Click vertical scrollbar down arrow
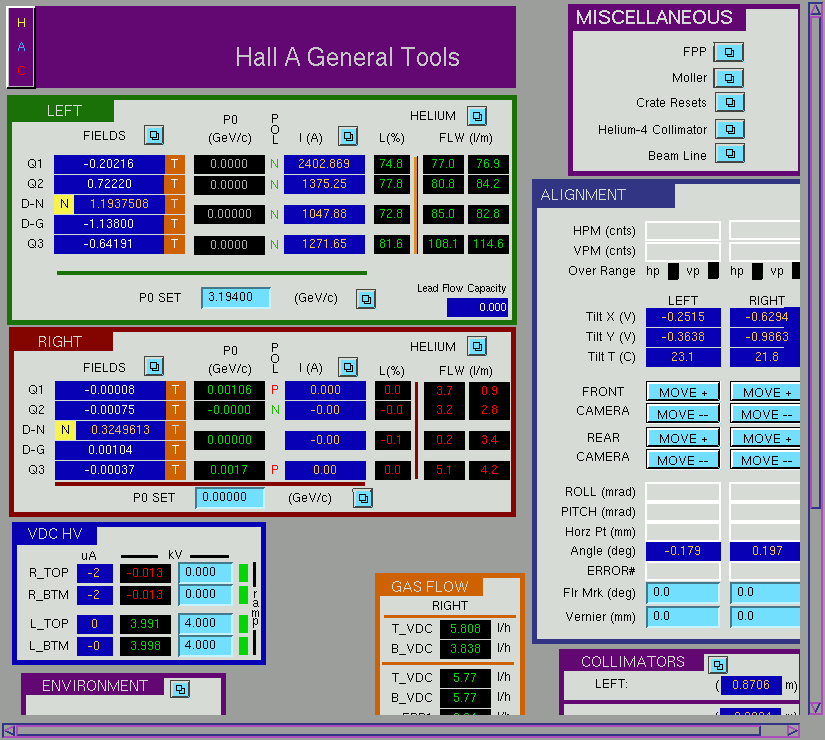 (816, 708)
